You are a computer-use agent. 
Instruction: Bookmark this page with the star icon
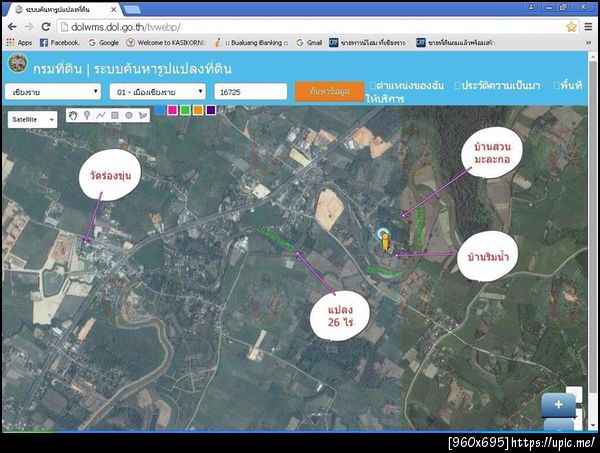pyautogui.click(x=571, y=27)
